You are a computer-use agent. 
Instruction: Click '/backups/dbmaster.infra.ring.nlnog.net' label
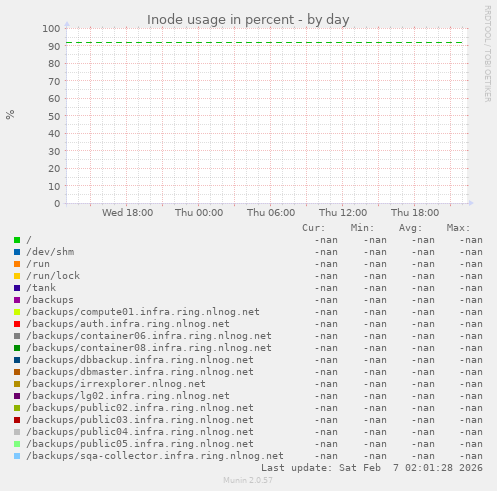coord(140,372)
